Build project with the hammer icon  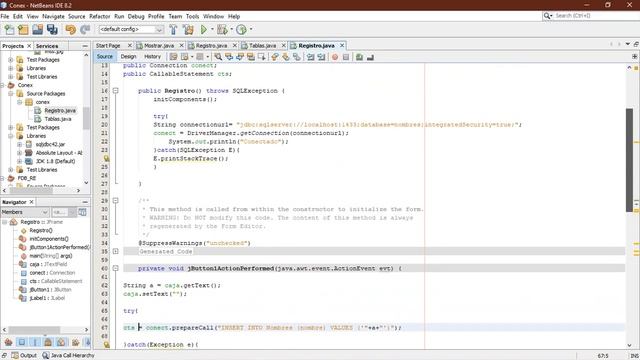click(x=173, y=29)
